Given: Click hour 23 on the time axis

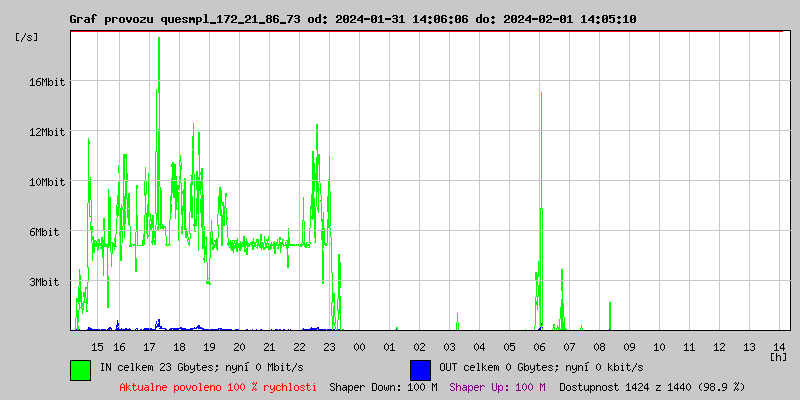Looking at the screenshot, I should pyautogui.click(x=329, y=346).
